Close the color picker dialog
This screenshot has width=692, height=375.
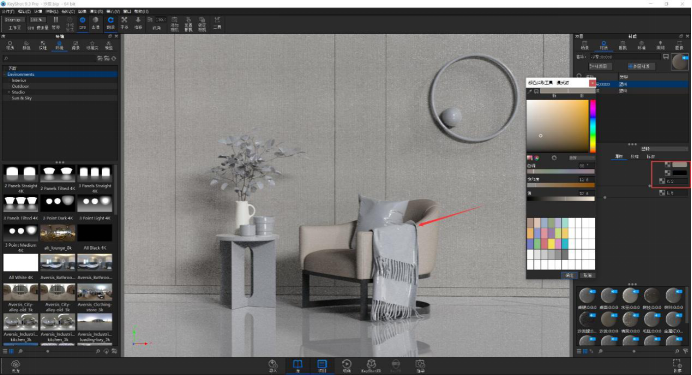pyautogui.click(x=592, y=83)
